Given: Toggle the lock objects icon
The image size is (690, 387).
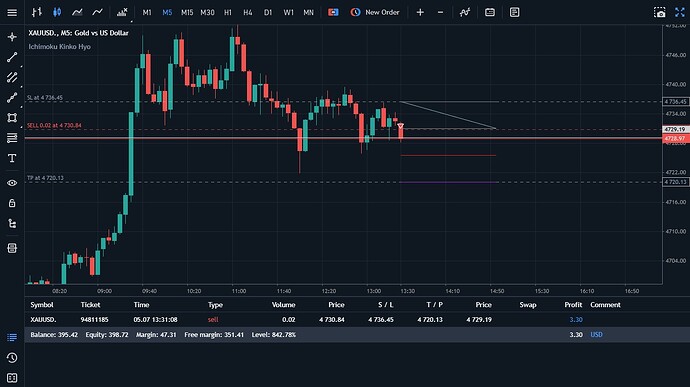Looking at the screenshot, I should coord(12,203).
